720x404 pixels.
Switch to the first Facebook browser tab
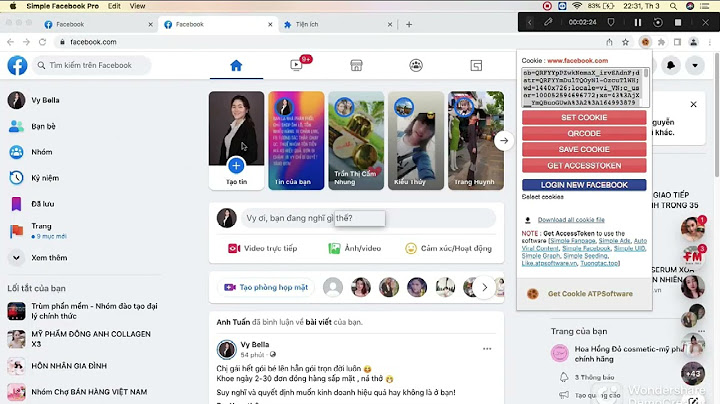point(98,24)
